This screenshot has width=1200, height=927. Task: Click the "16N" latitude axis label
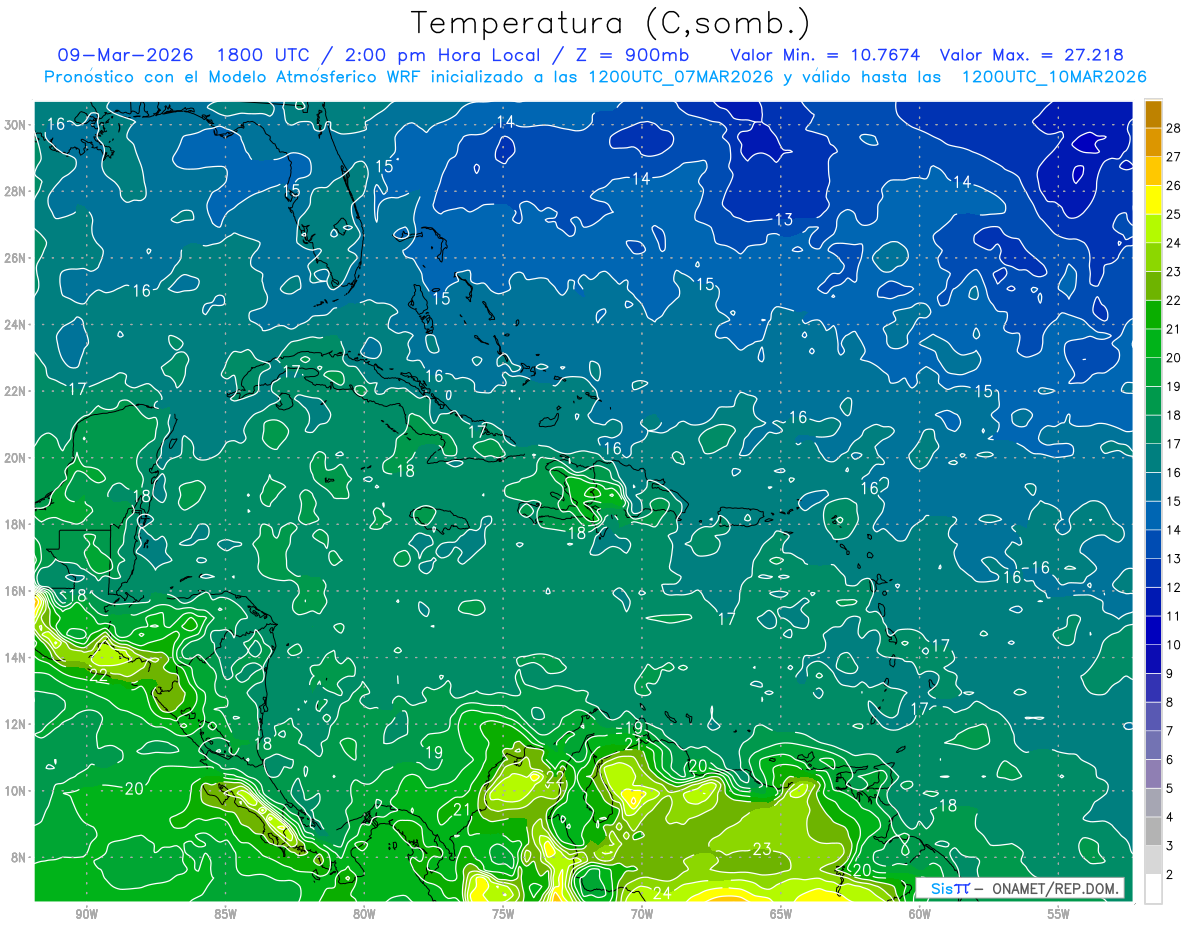15,591
